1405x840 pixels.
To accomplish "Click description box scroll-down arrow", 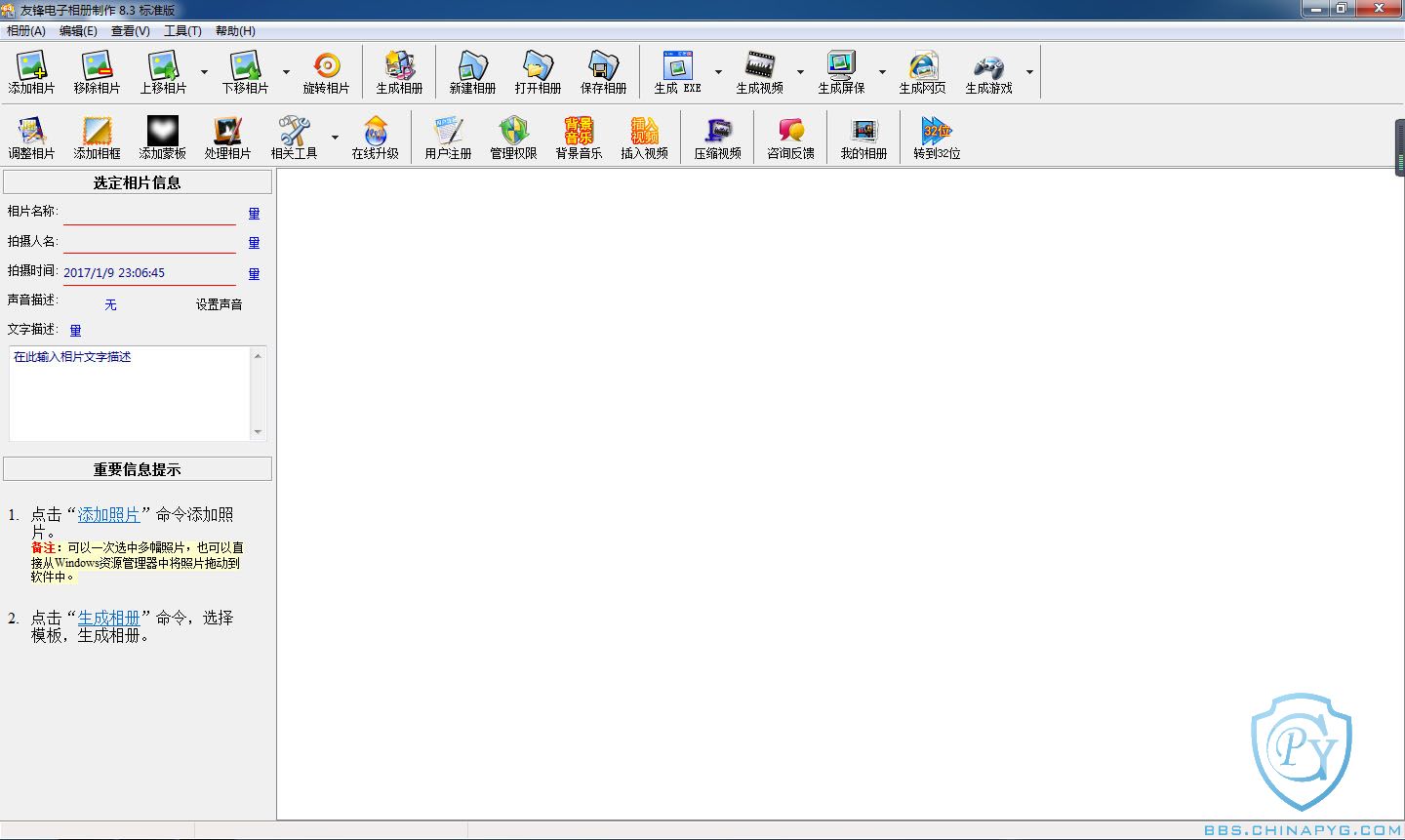I will click(x=258, y=432).
